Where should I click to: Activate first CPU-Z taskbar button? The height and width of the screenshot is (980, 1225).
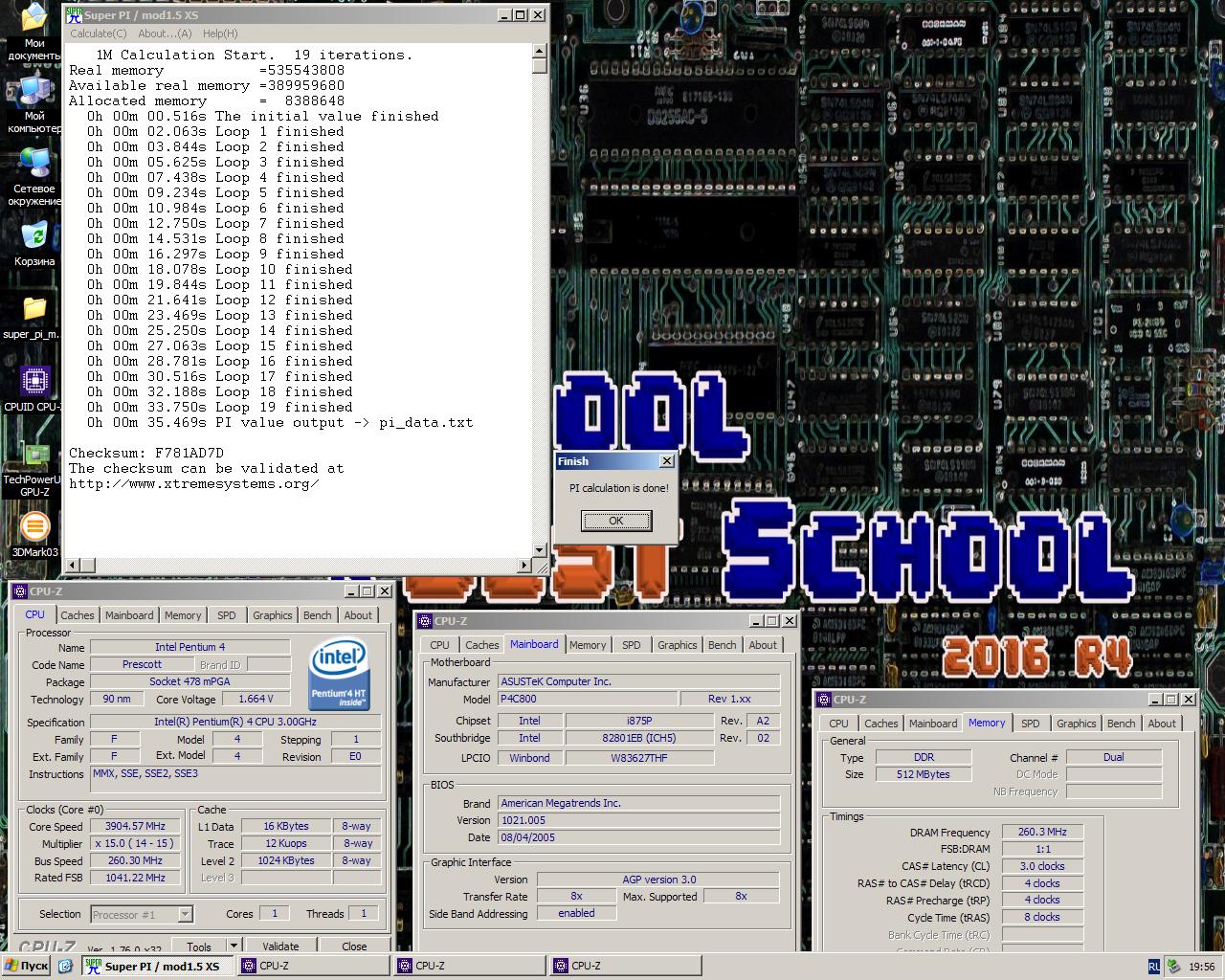[x=314, y=967]
